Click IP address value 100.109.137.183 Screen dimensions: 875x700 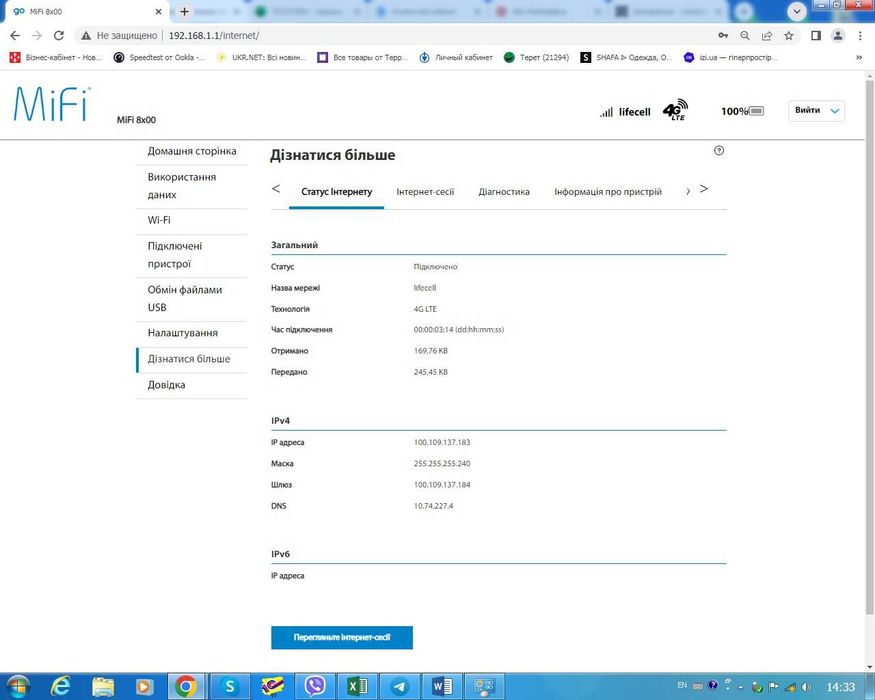pyautogui.click(x=442, y=442)
